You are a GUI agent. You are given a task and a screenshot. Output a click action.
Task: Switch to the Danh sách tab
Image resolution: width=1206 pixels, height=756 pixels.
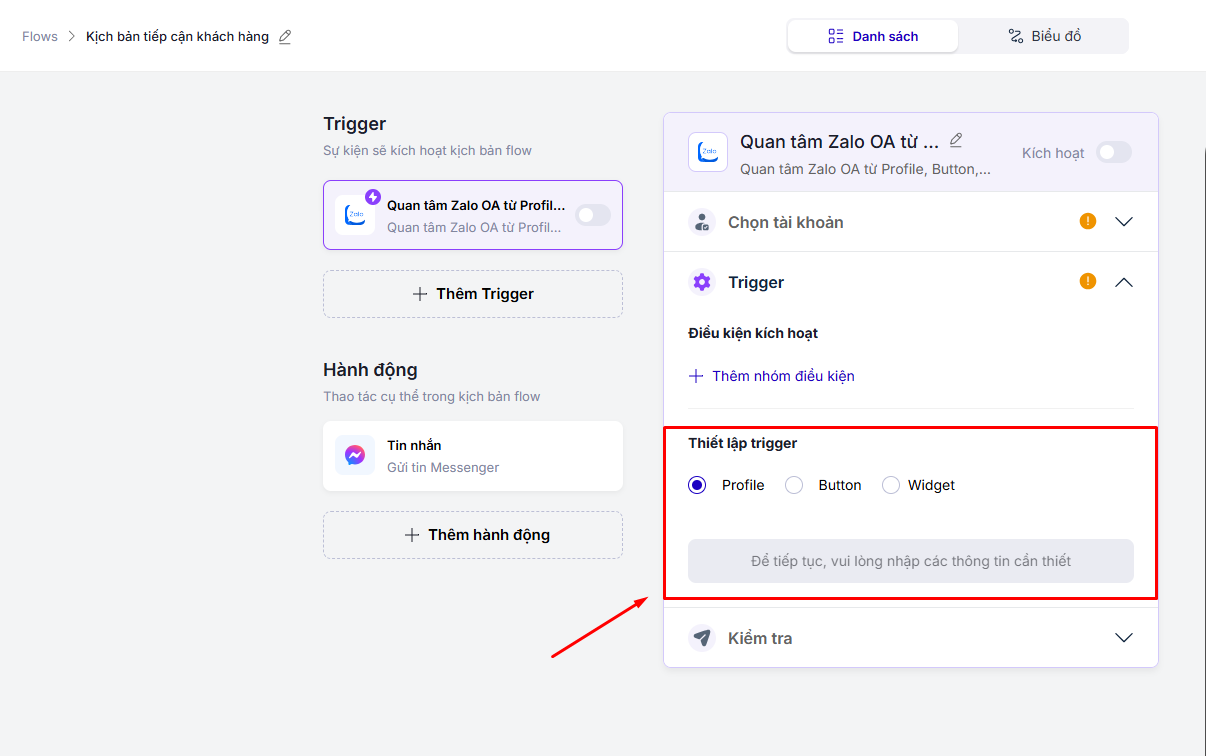873,36
